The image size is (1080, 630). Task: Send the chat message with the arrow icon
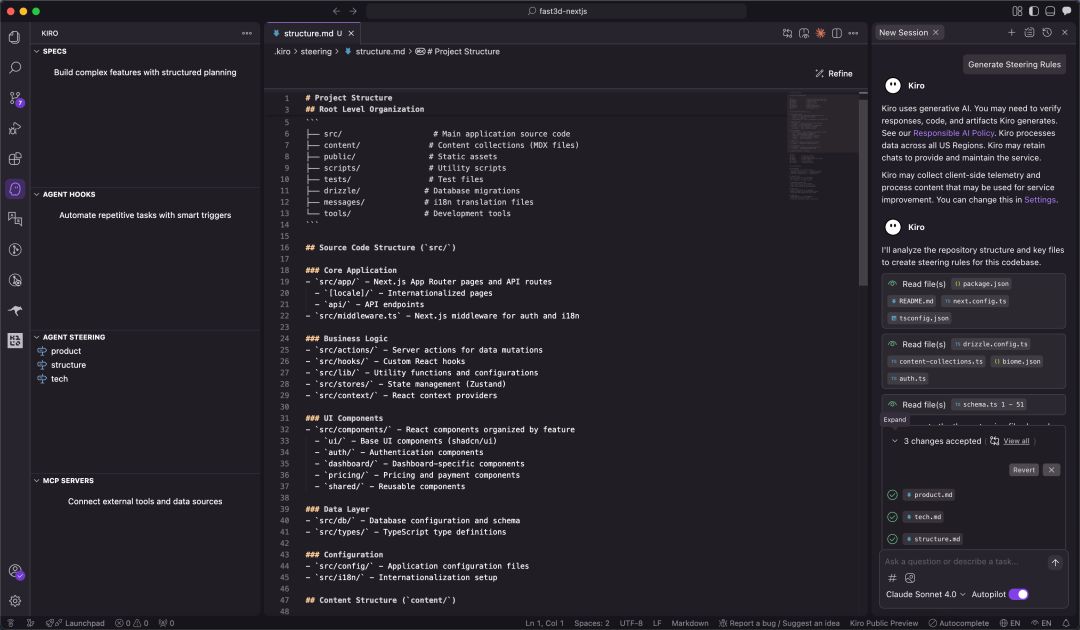[1055, 562]
